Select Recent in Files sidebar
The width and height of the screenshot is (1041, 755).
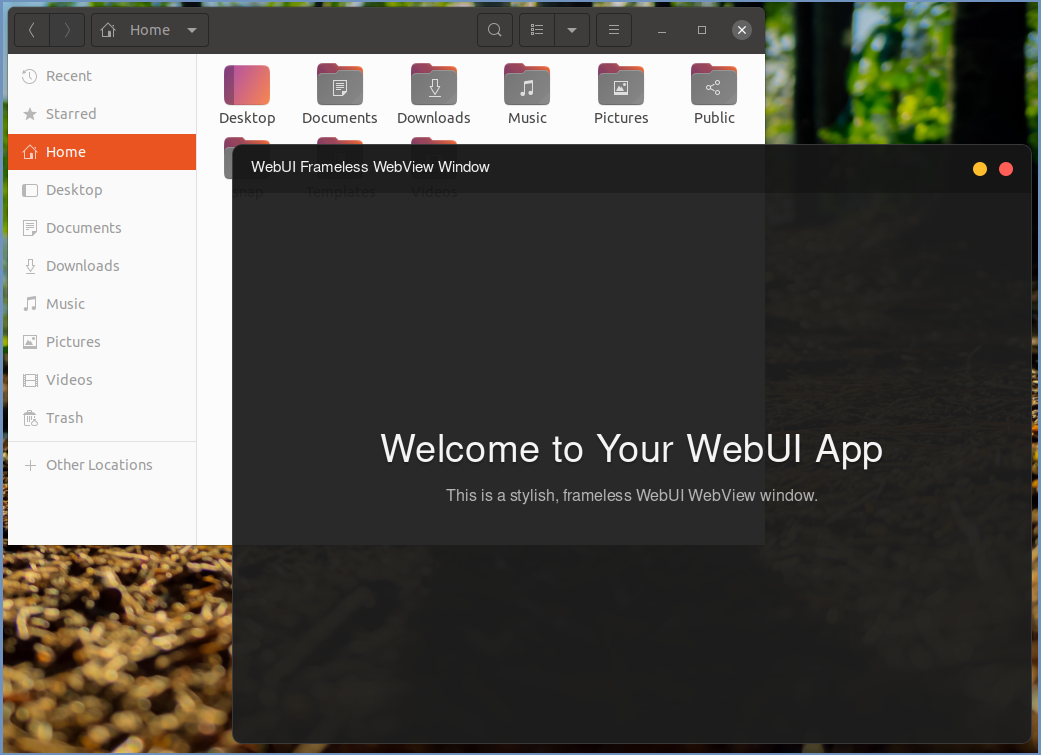click(102, 76)
